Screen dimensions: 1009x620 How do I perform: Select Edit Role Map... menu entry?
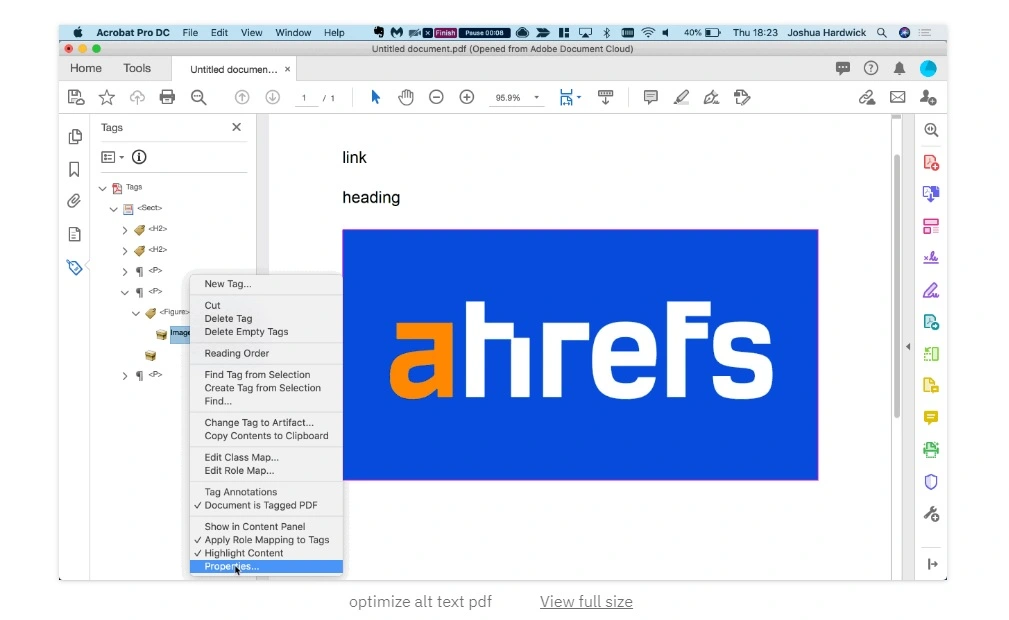click(x=266, y=471)
